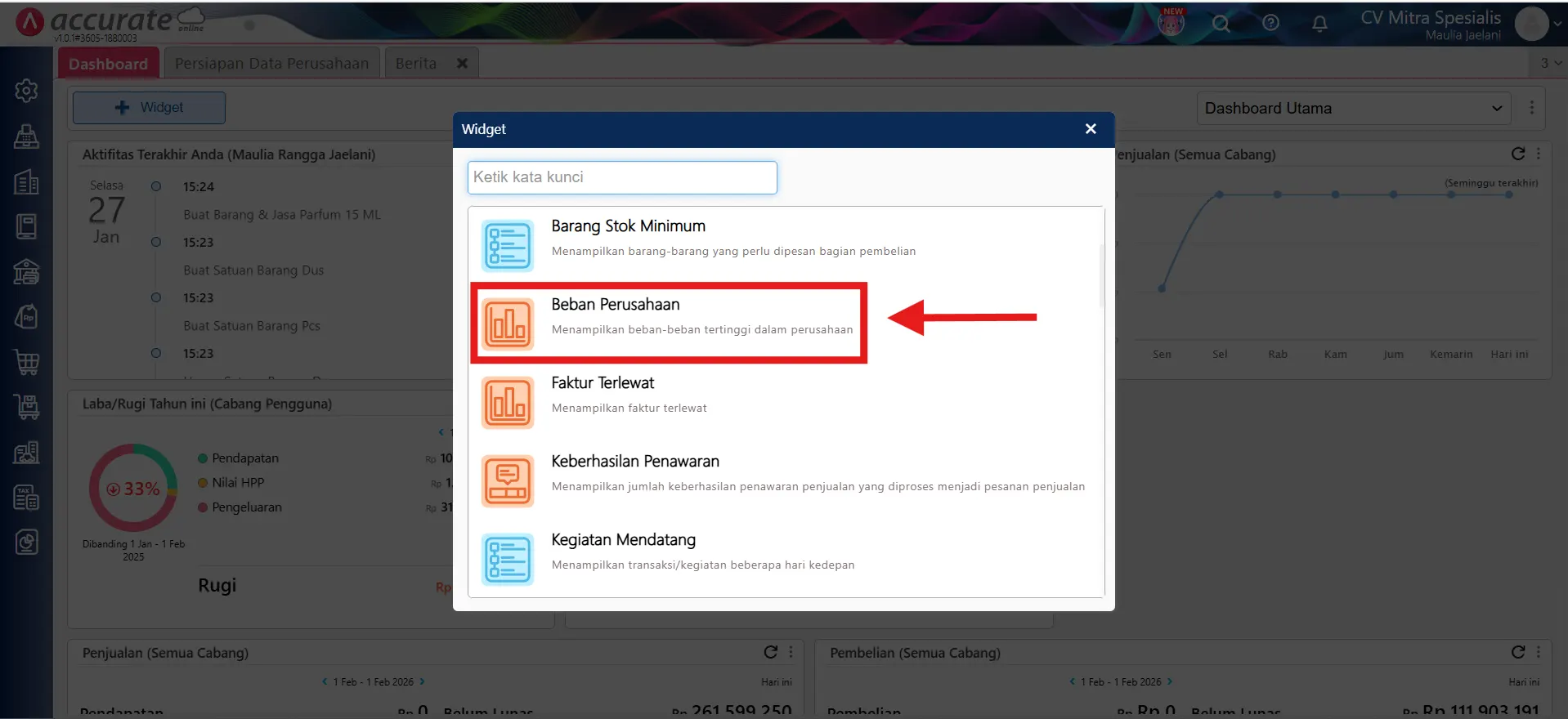
Task: Click the widget list scrollbar
Action: tap(1102, 276)
